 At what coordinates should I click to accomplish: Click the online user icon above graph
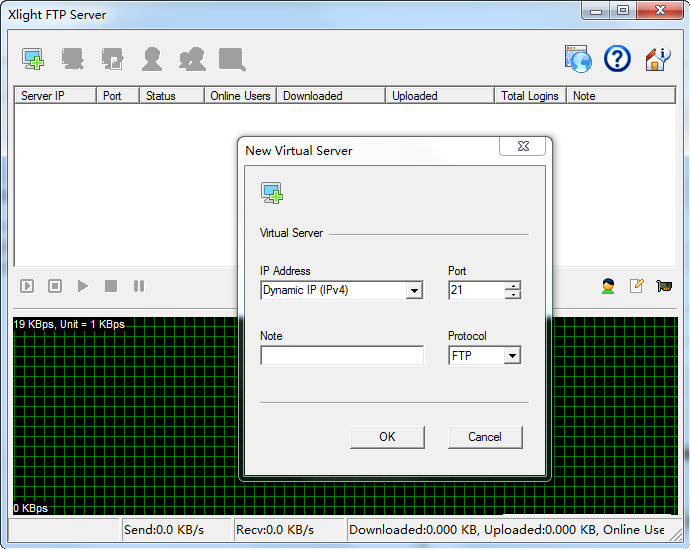pos(608,286)
